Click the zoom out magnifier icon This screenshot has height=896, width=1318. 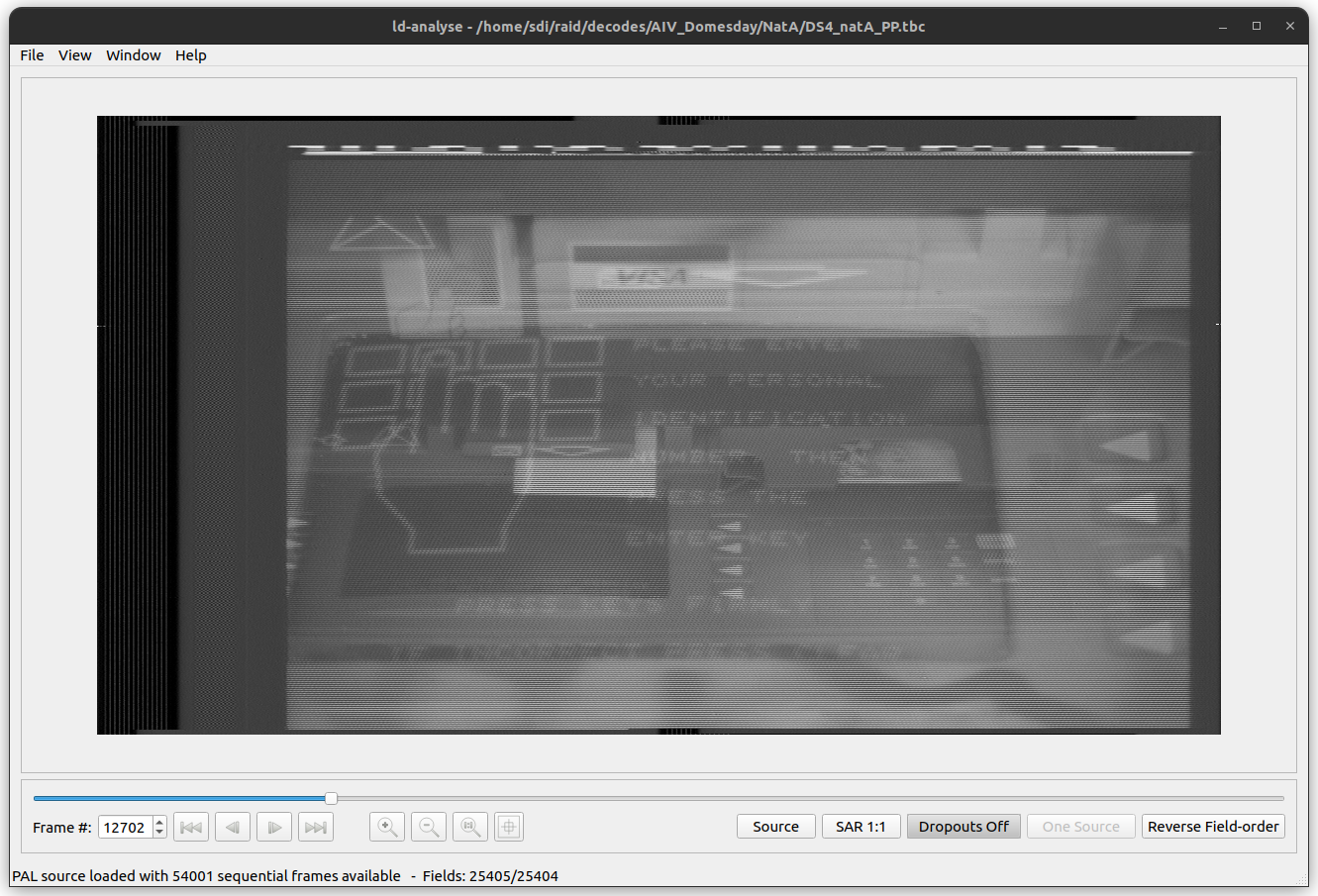[429, 827]
